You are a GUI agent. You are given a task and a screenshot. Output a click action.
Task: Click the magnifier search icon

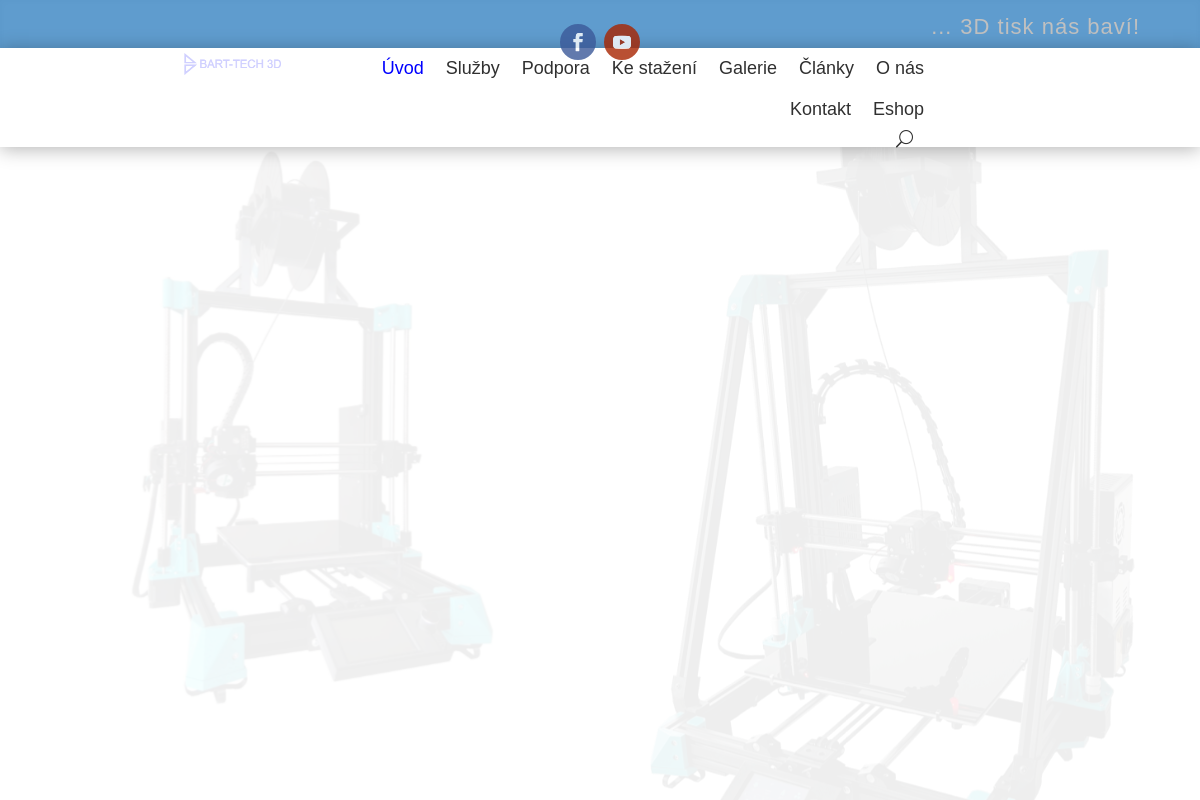904,139
